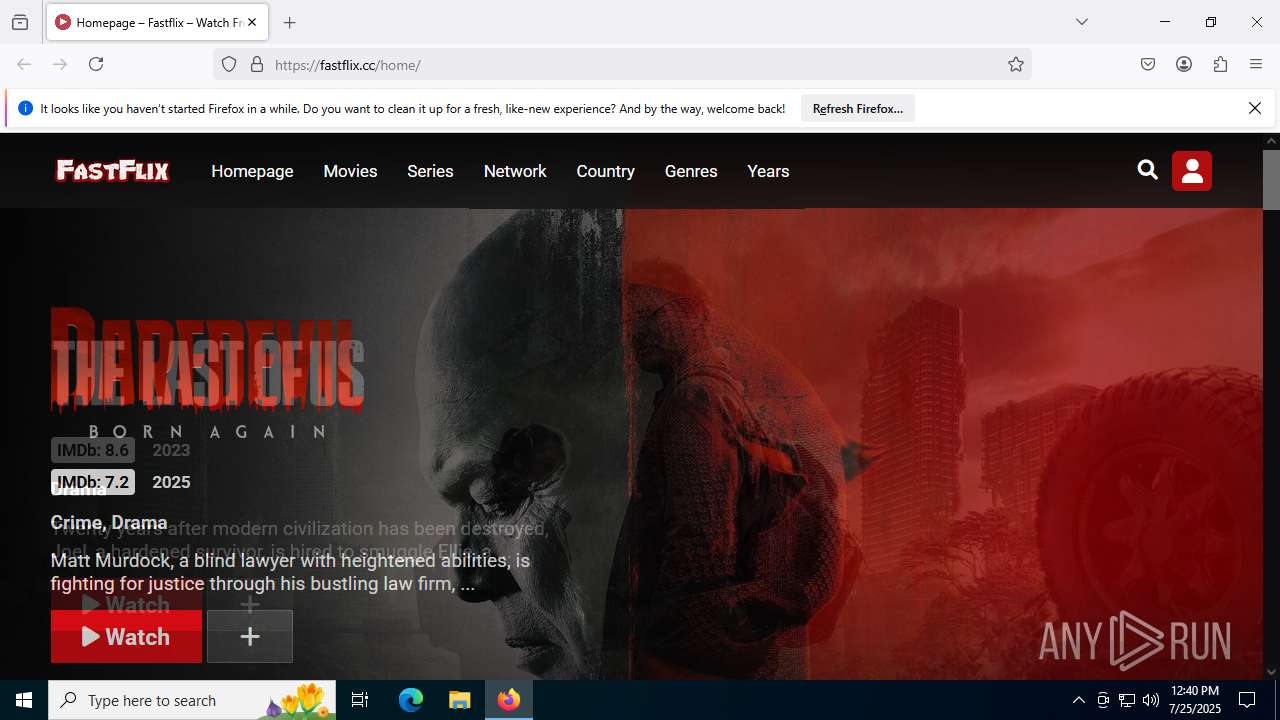This screenshot has width=1280, height=720.
Task: Add the show to list with plus
Action: (250, 637)
